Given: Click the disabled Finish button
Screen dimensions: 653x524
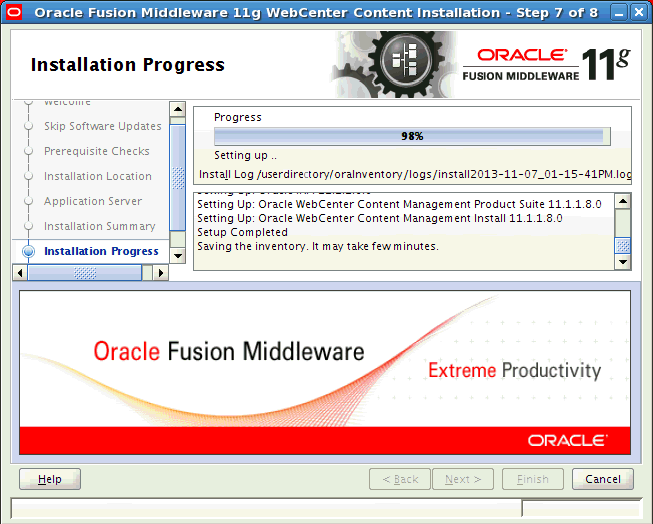Looking at the screenshot, I should pos(533,479).
